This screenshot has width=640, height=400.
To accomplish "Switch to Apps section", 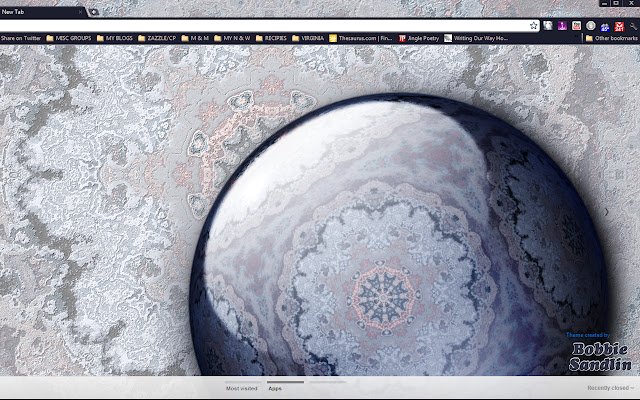I will (x=275, y=388).
